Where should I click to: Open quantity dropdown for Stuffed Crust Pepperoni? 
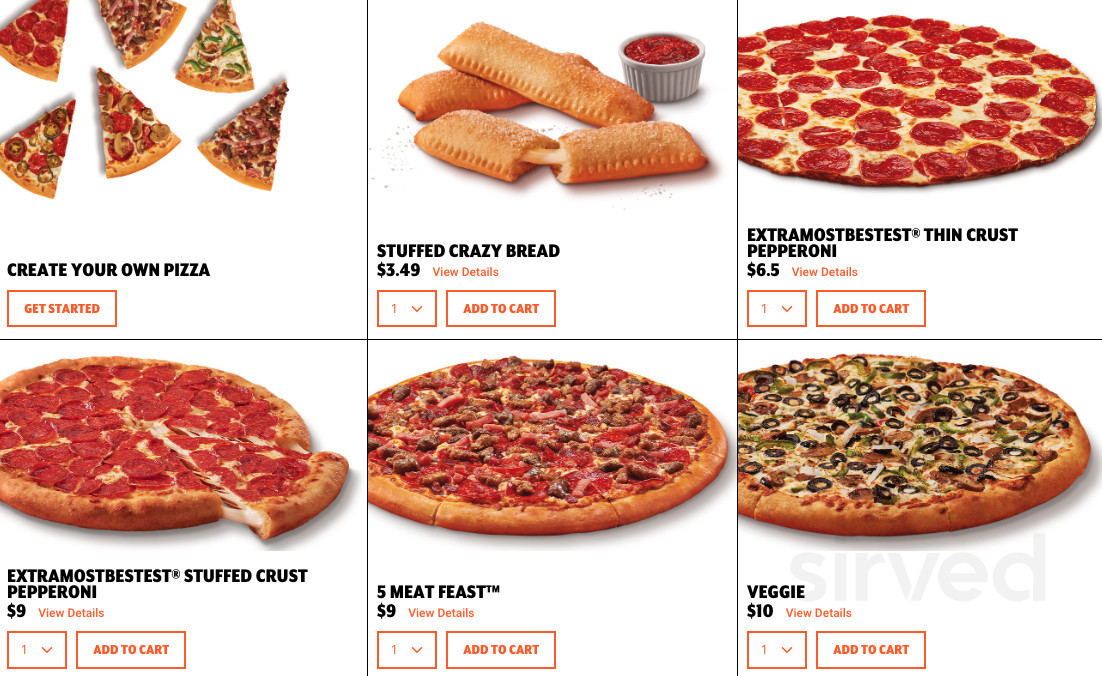pos(37,650)
